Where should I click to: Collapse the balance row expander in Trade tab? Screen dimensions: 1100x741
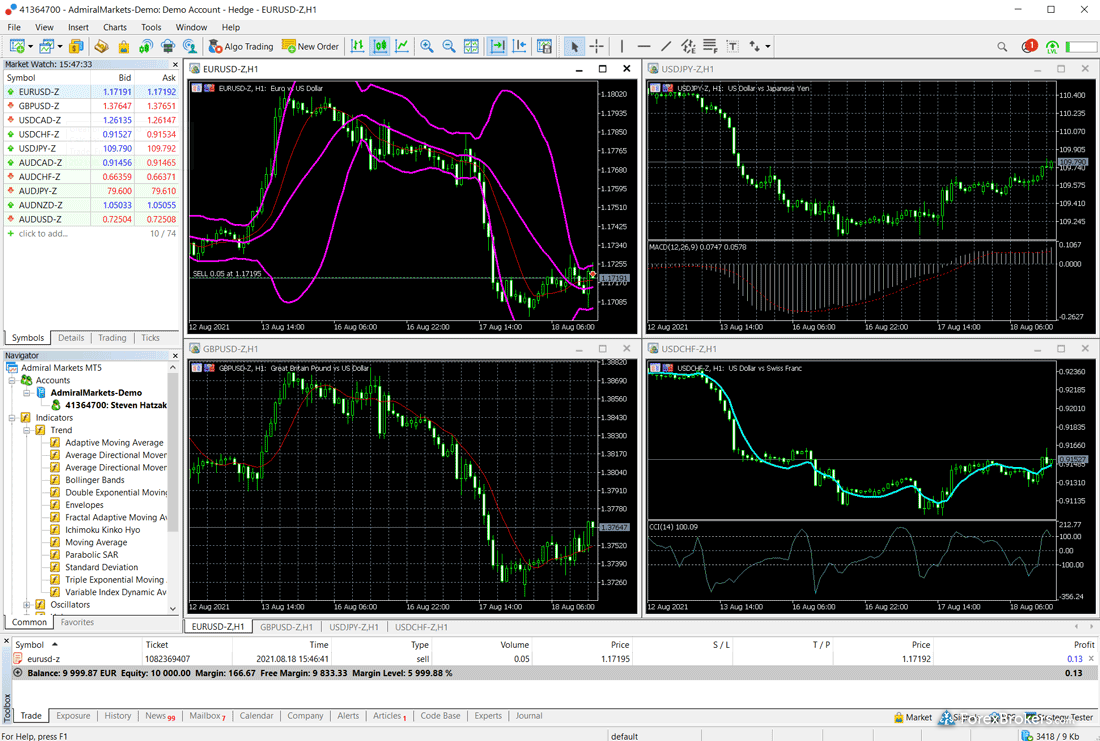click(18, 672)
